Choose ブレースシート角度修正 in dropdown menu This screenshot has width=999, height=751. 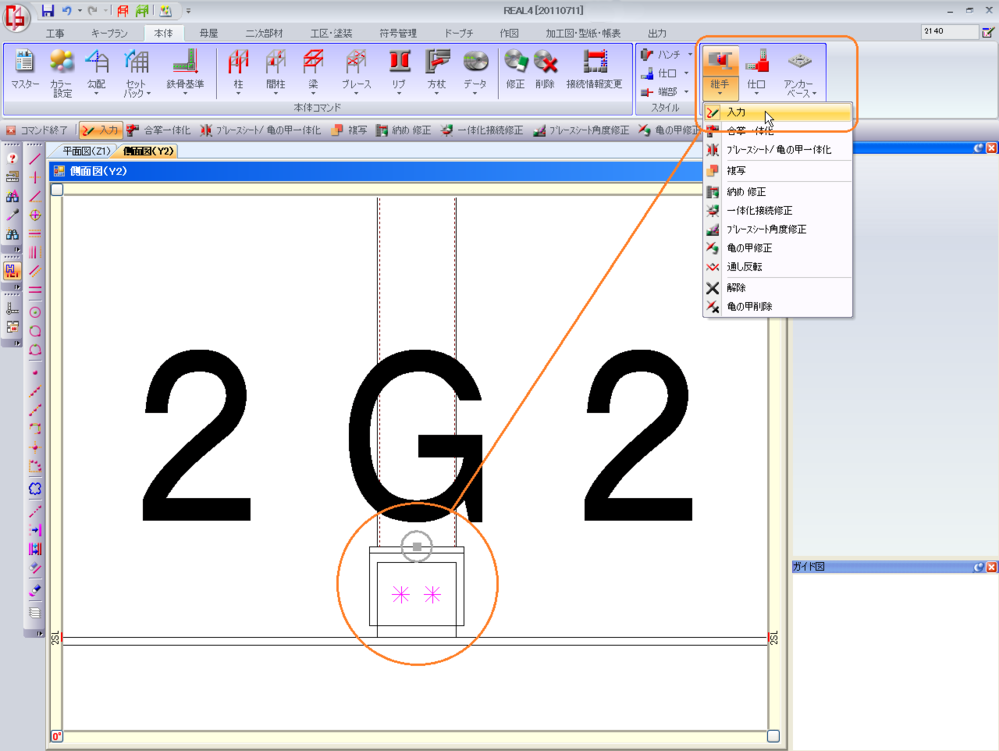[777, 229]
